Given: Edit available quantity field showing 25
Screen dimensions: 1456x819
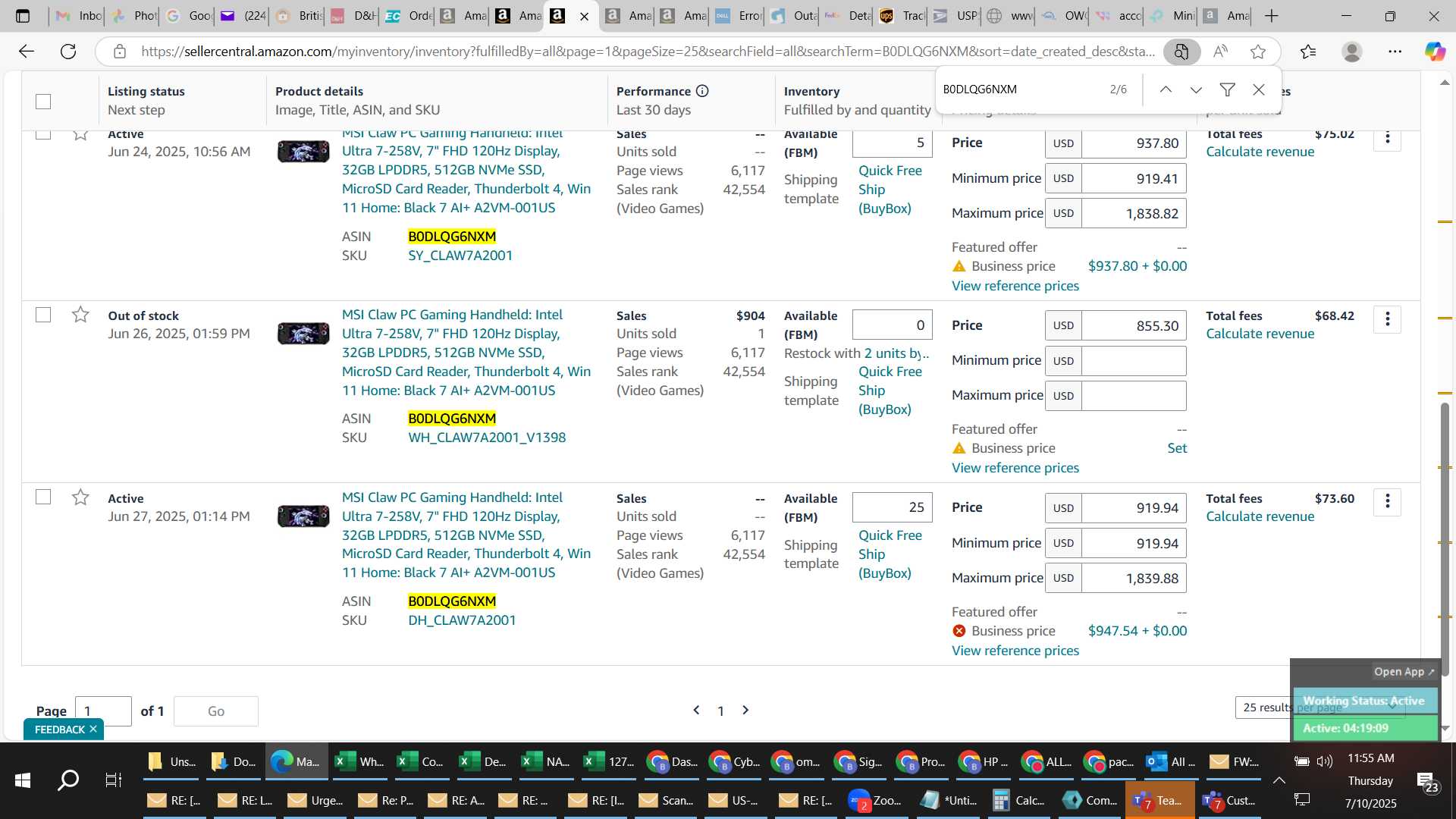Looking at the screenshot, I should point(892,507).
